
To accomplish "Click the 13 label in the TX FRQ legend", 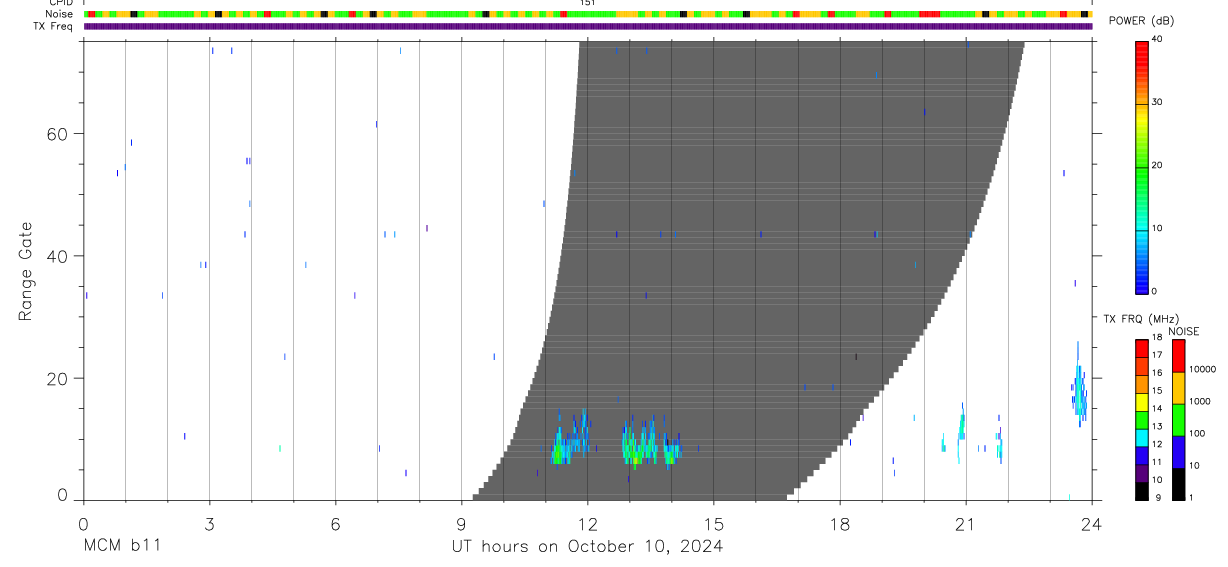I will coord(1157,426).
